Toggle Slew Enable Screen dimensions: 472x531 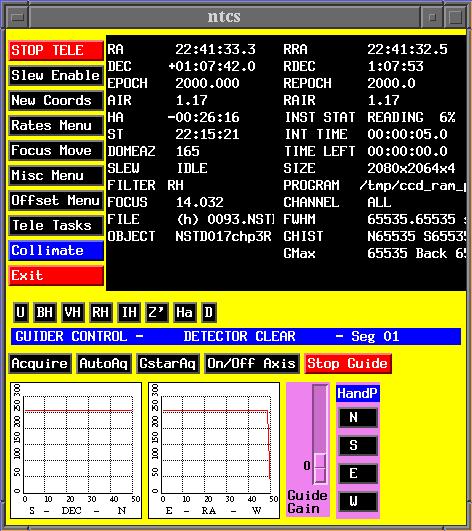pyautogui.click(x=56, y=76)
